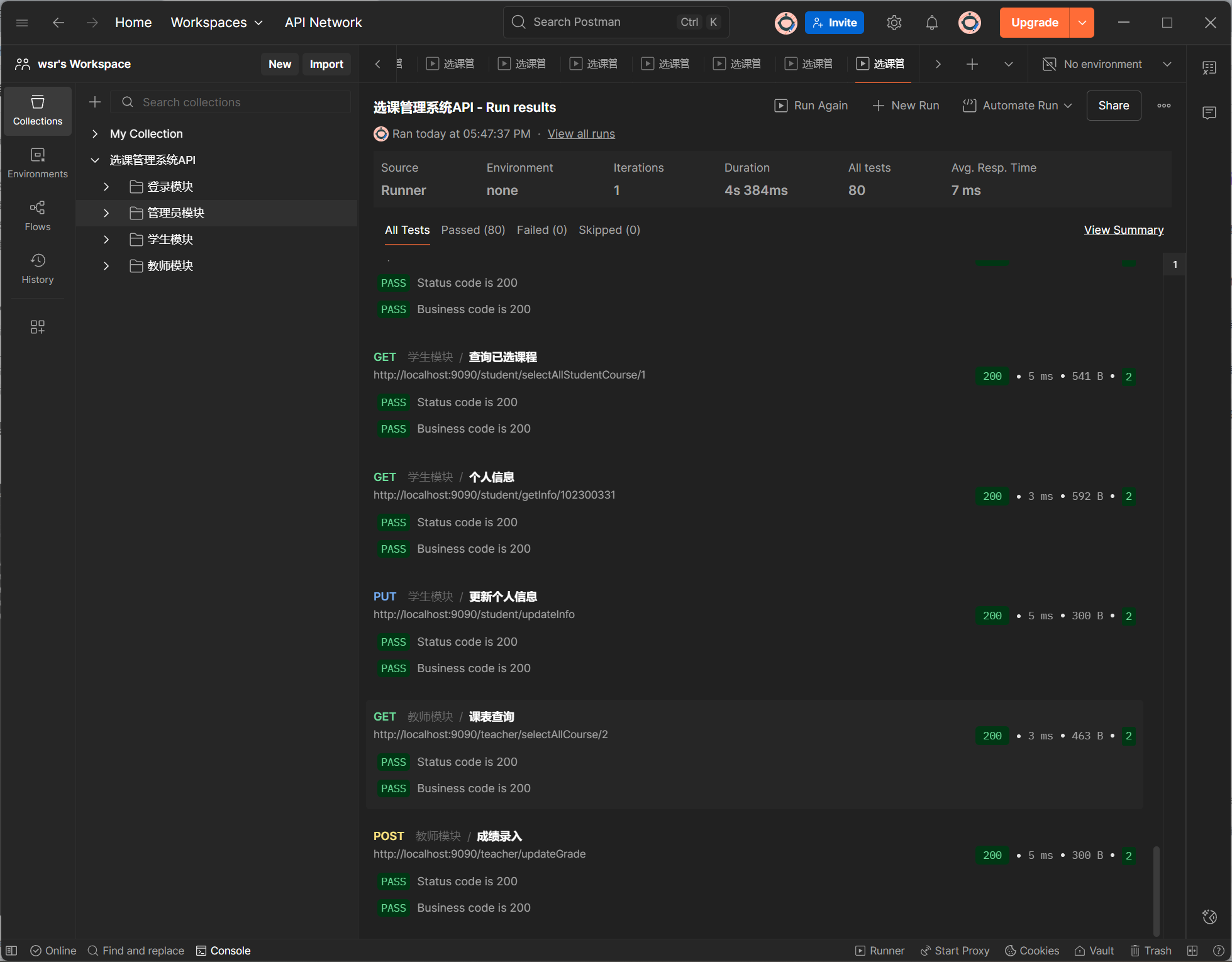
Task: Open the Flows sidebar section
Action: 38,216
